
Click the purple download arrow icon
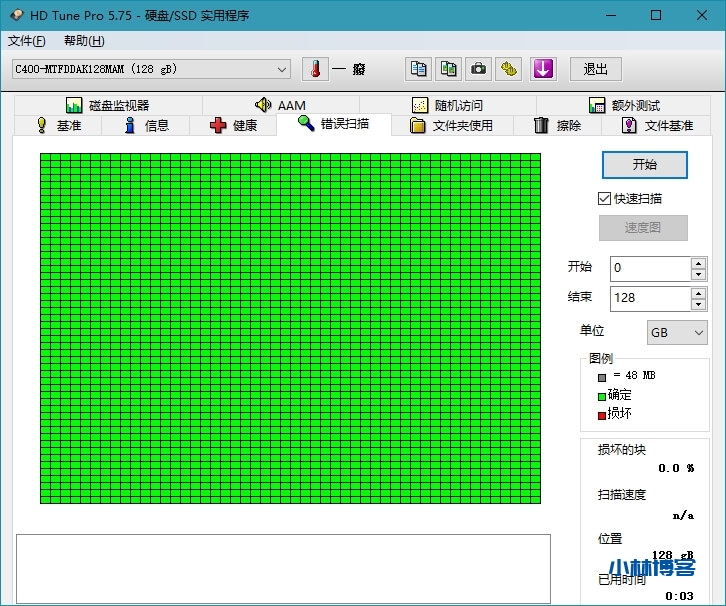[542, 69]
